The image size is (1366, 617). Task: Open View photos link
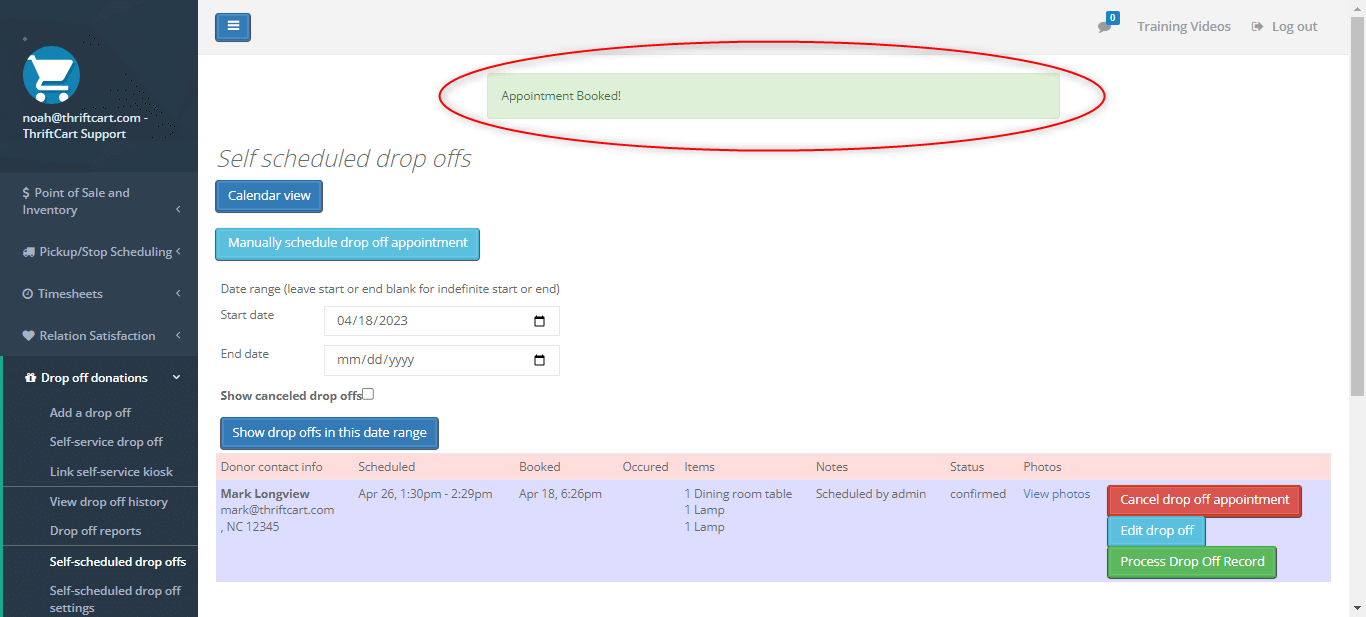click(1057, 494)
